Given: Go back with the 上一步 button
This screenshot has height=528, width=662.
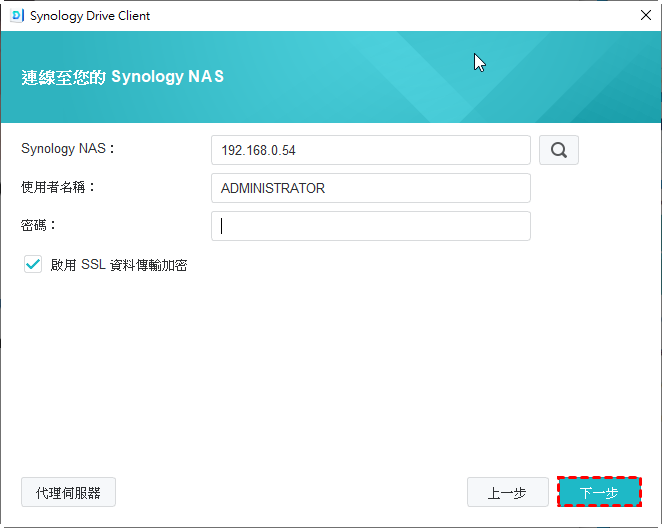Looking at the screenshot, I should pos(507,492).
